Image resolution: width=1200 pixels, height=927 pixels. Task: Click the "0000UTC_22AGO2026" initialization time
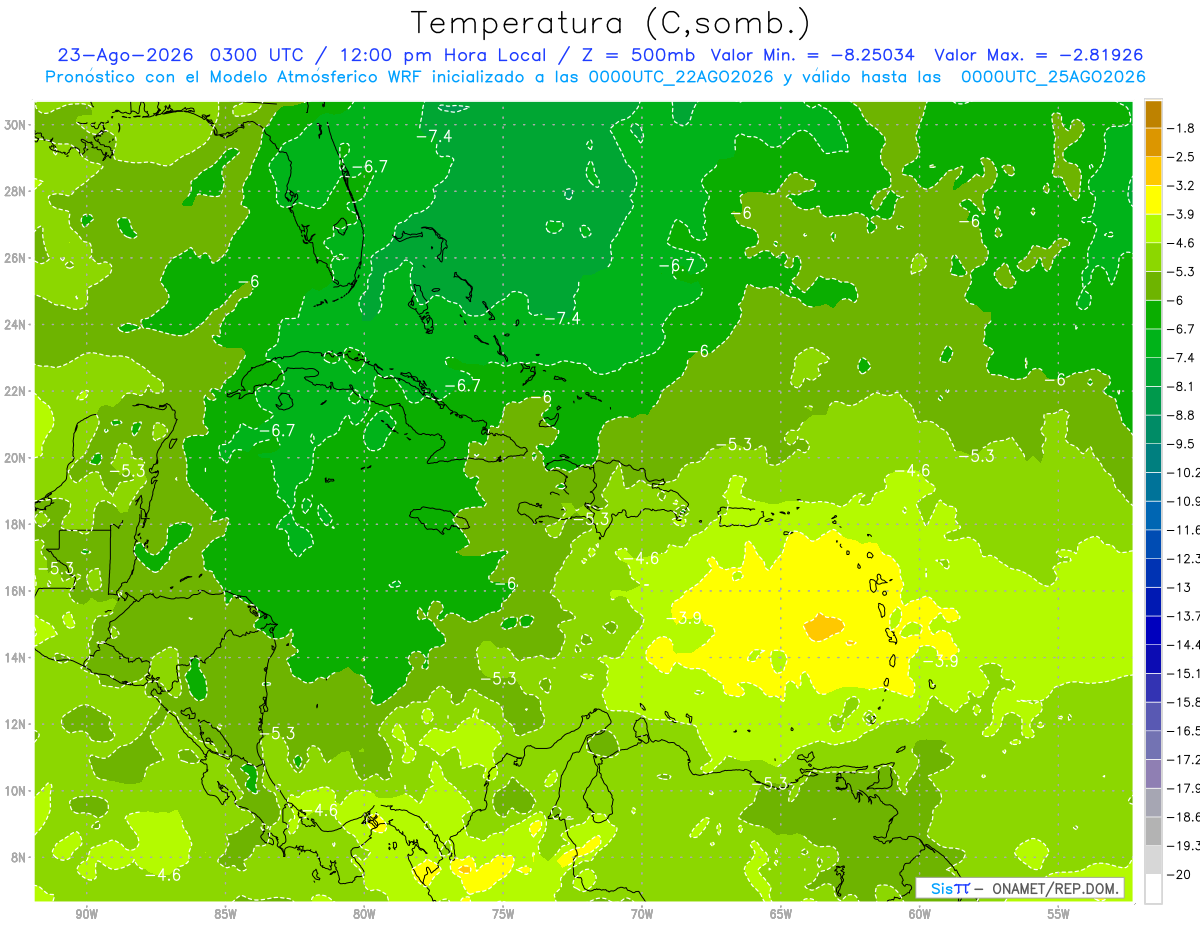(681, 77)
